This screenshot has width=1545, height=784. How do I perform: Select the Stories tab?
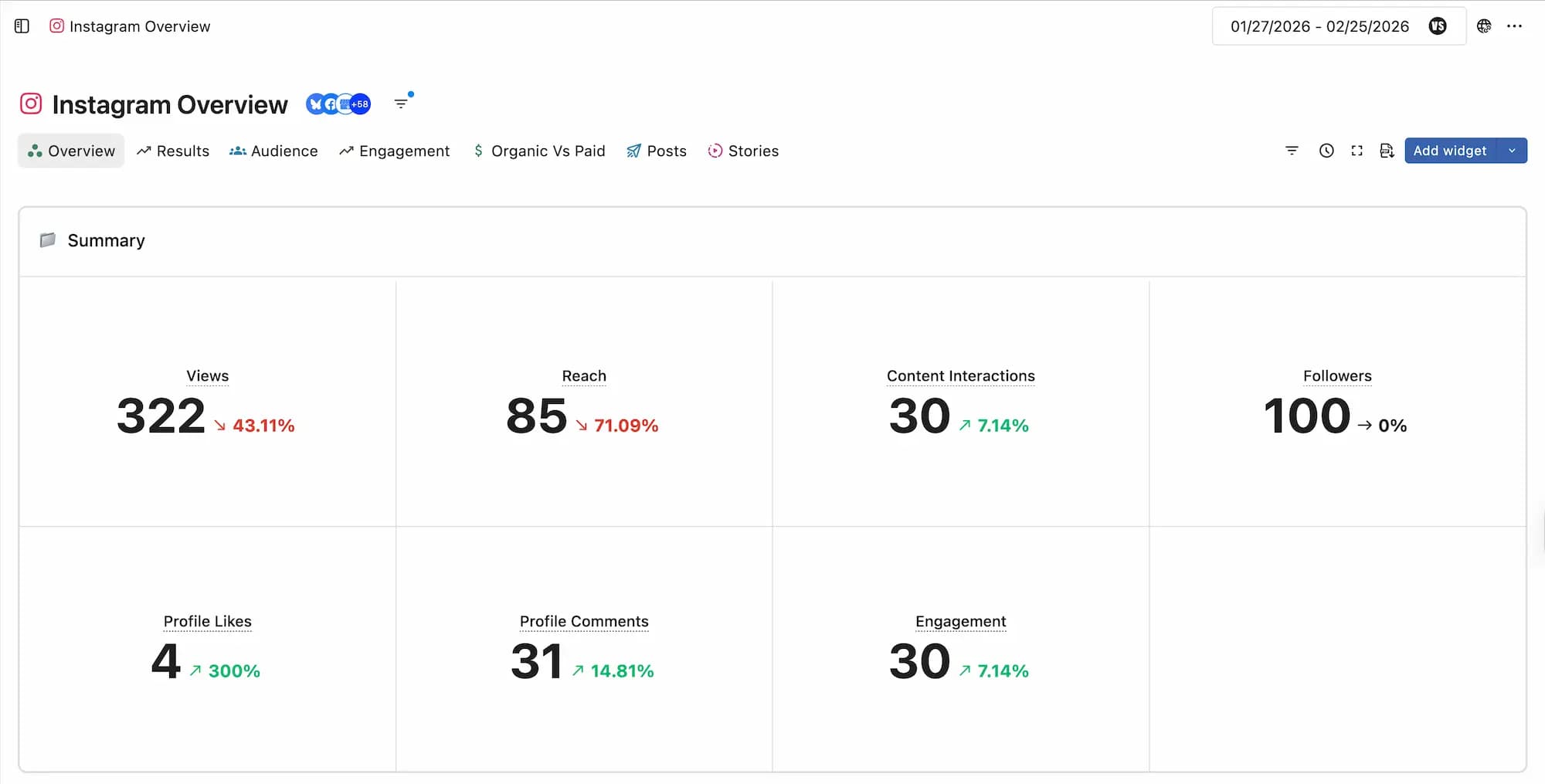click(743, 151)
